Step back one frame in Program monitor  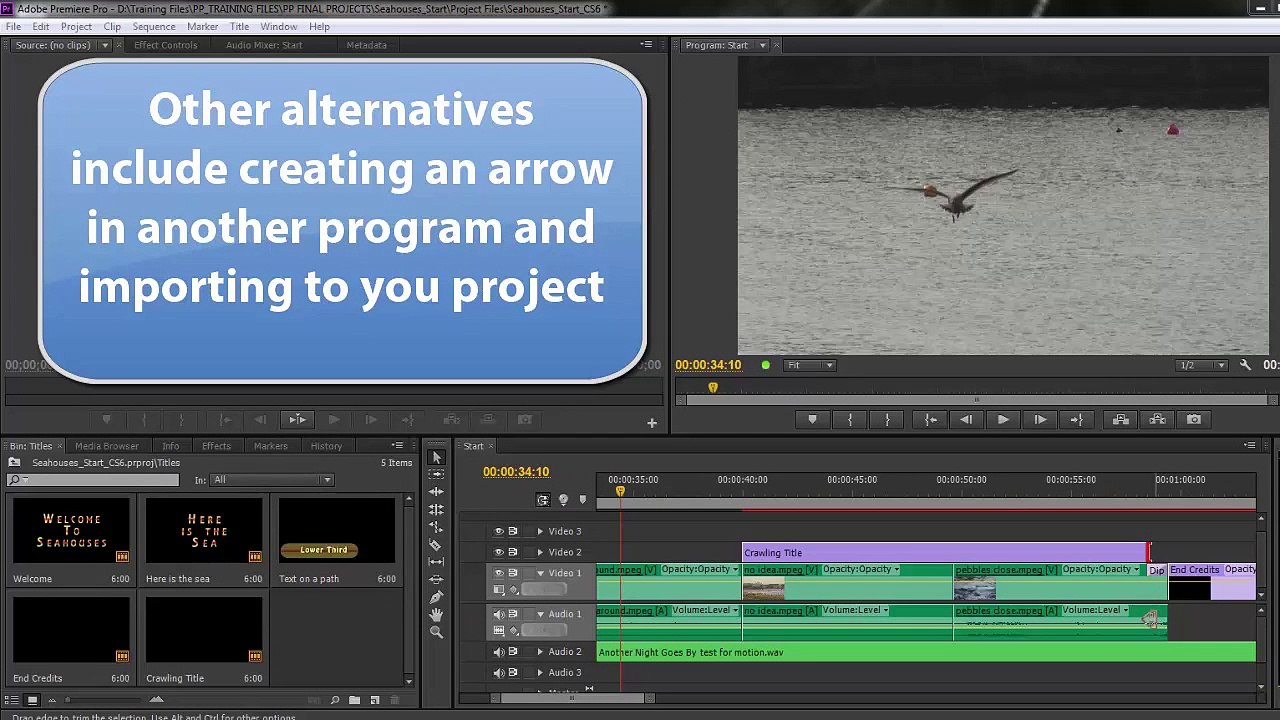966,420
